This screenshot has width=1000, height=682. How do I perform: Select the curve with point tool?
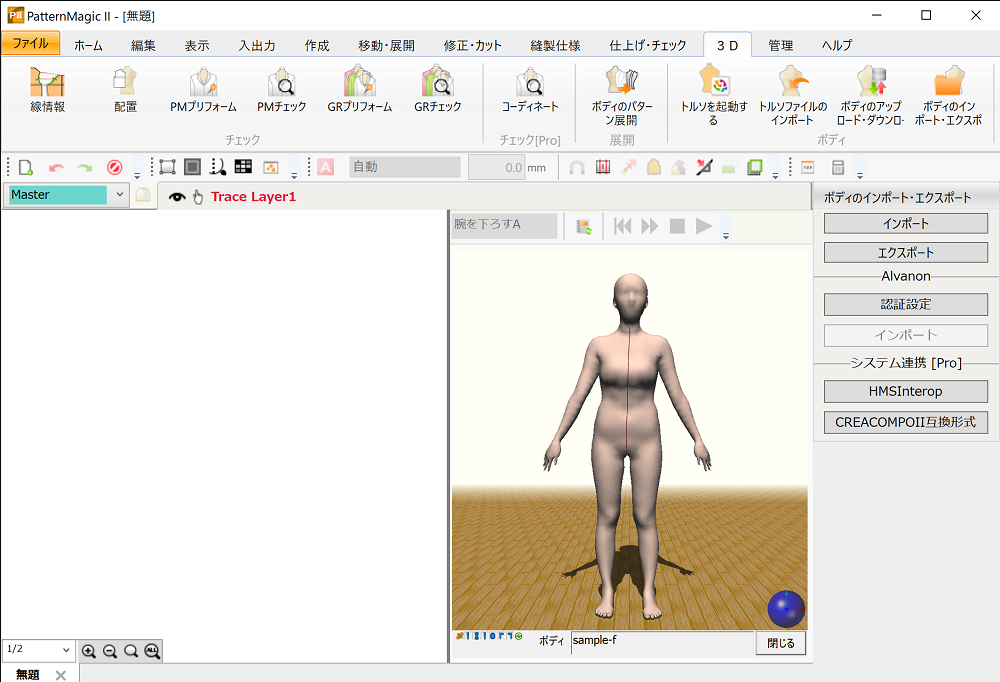point(218,167)
